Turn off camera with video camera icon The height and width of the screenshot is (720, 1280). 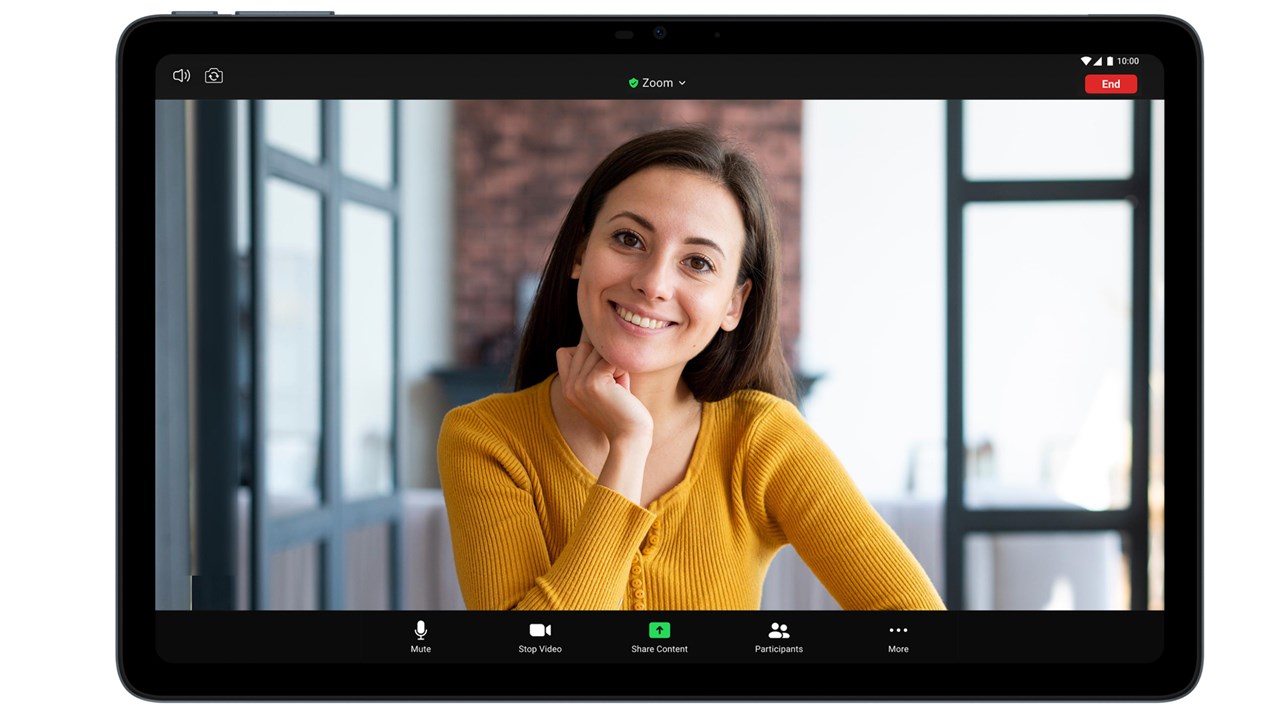click(x=540, y=629)
